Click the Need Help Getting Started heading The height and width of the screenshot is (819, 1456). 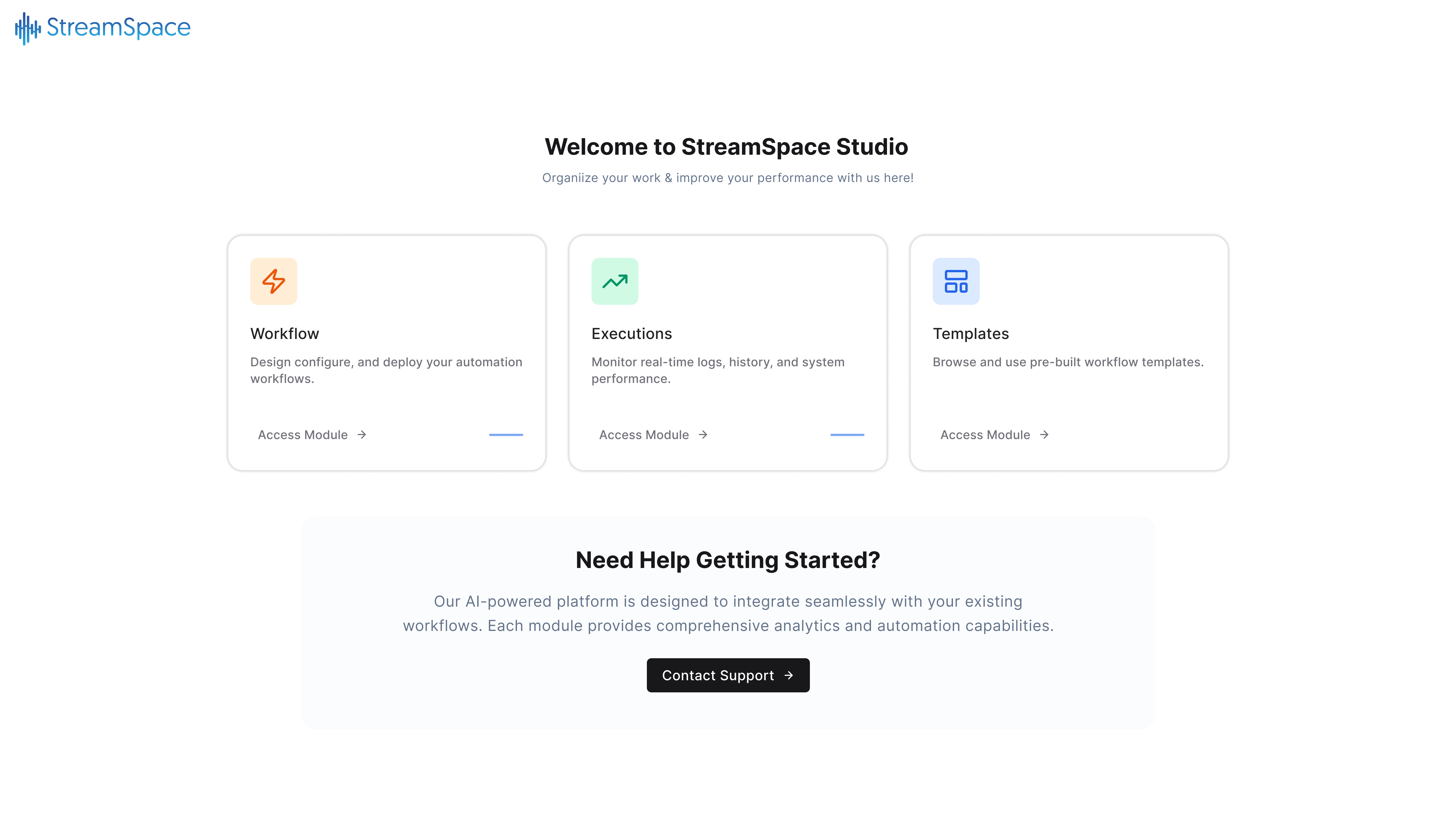point(728,560)
